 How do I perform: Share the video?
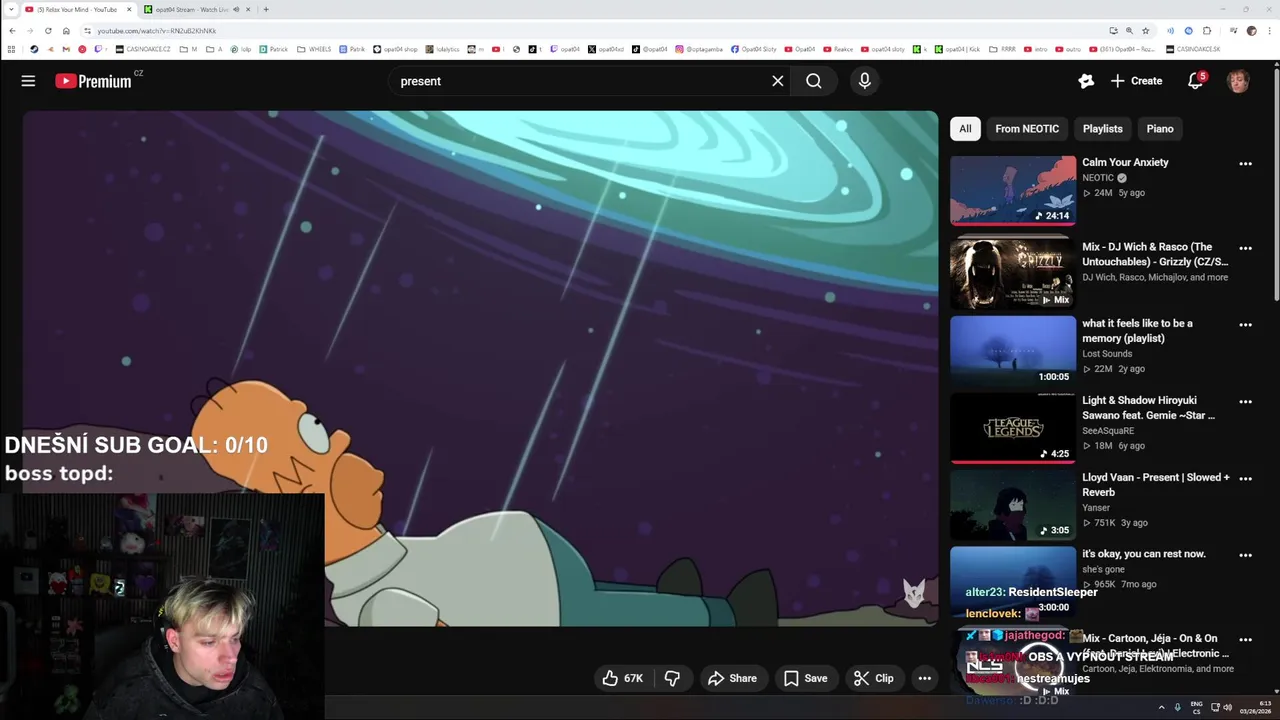click(732, 678)
